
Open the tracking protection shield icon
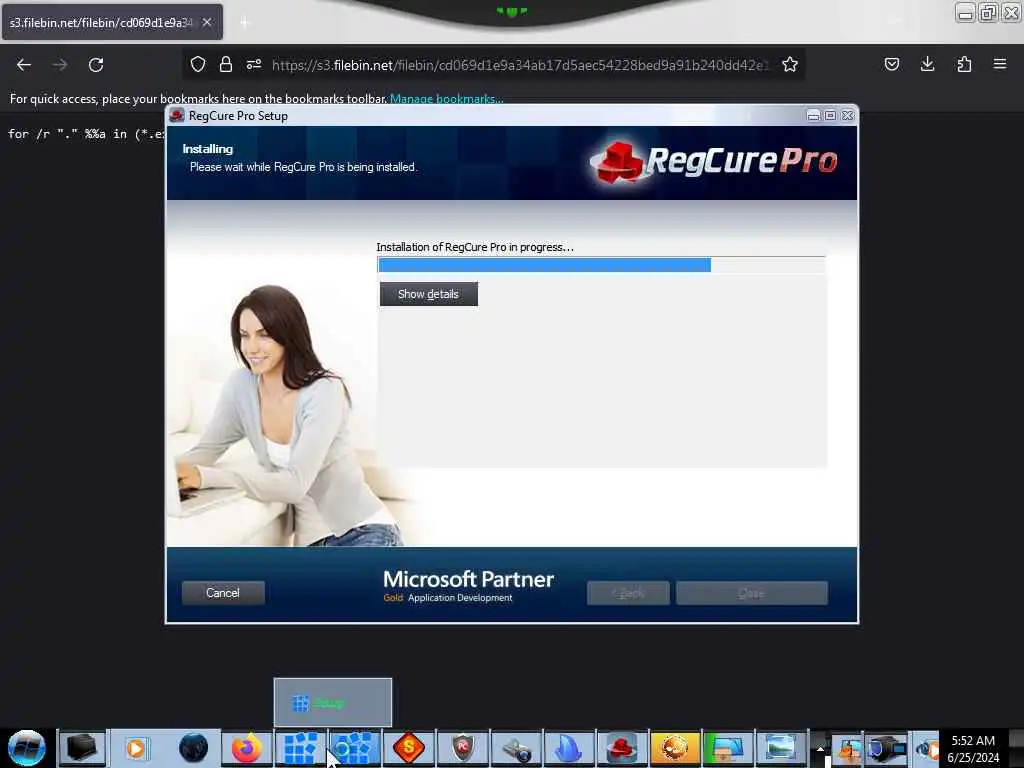coord(198,64)
